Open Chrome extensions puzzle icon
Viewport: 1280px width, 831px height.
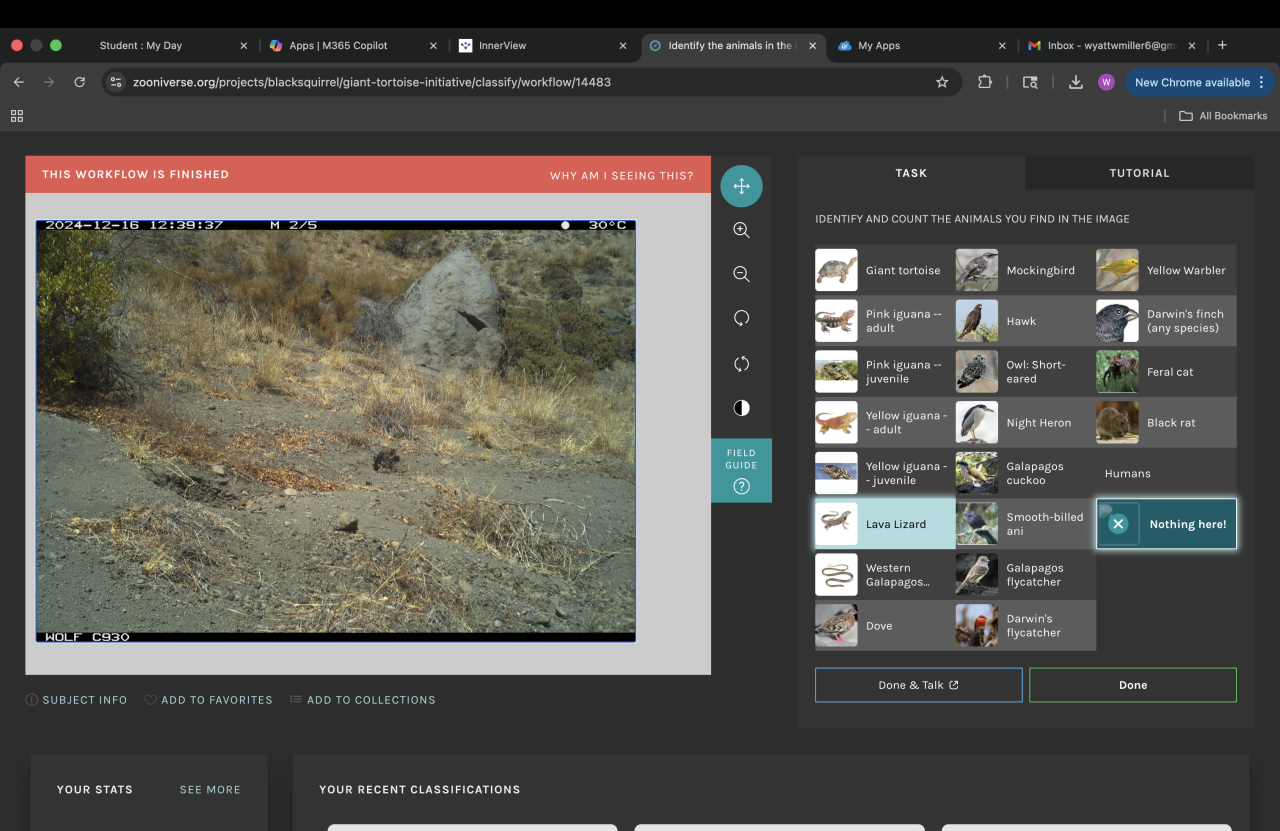pyautogui.click(x=985, y=82)
